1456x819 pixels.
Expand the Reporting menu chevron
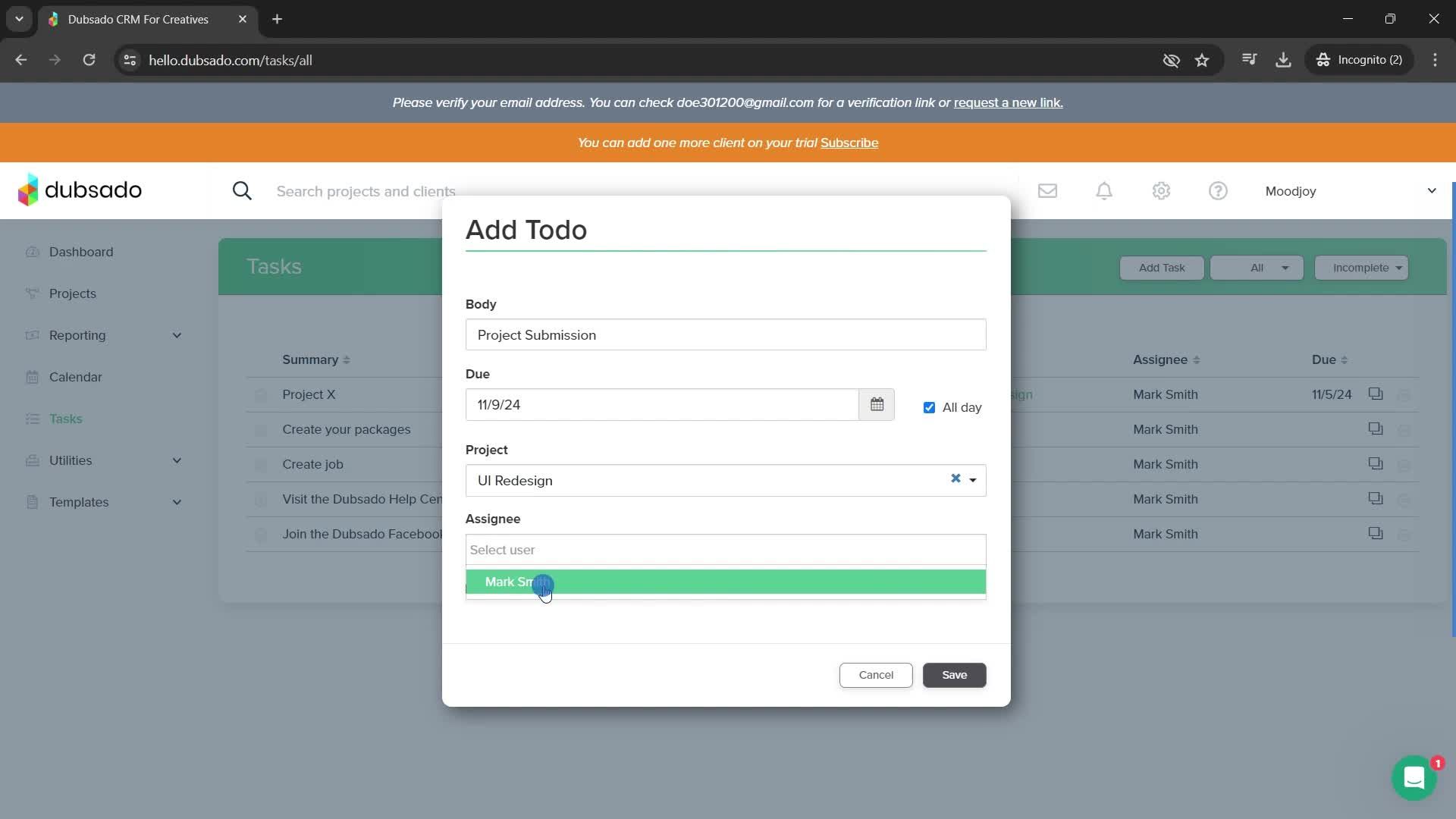click(x=177, y=335)
